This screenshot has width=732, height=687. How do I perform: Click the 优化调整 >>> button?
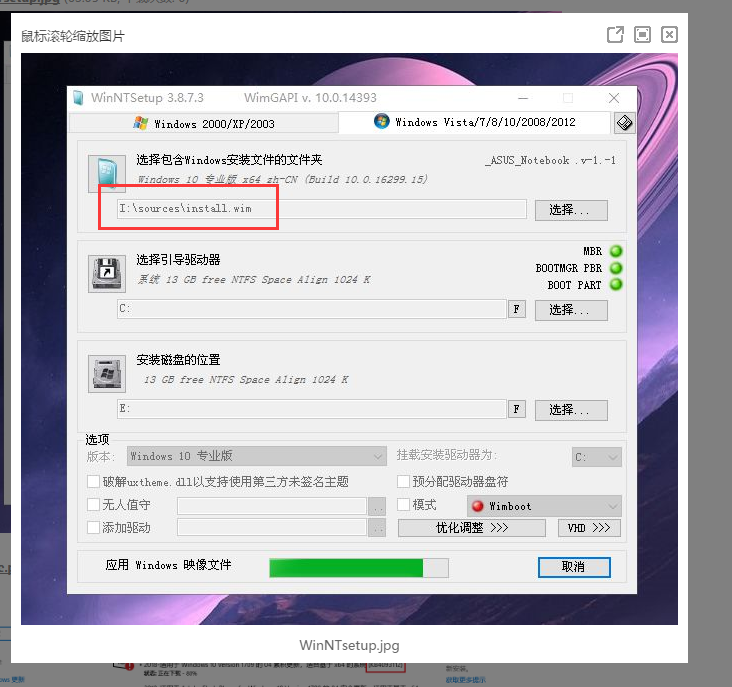(471, 528)
